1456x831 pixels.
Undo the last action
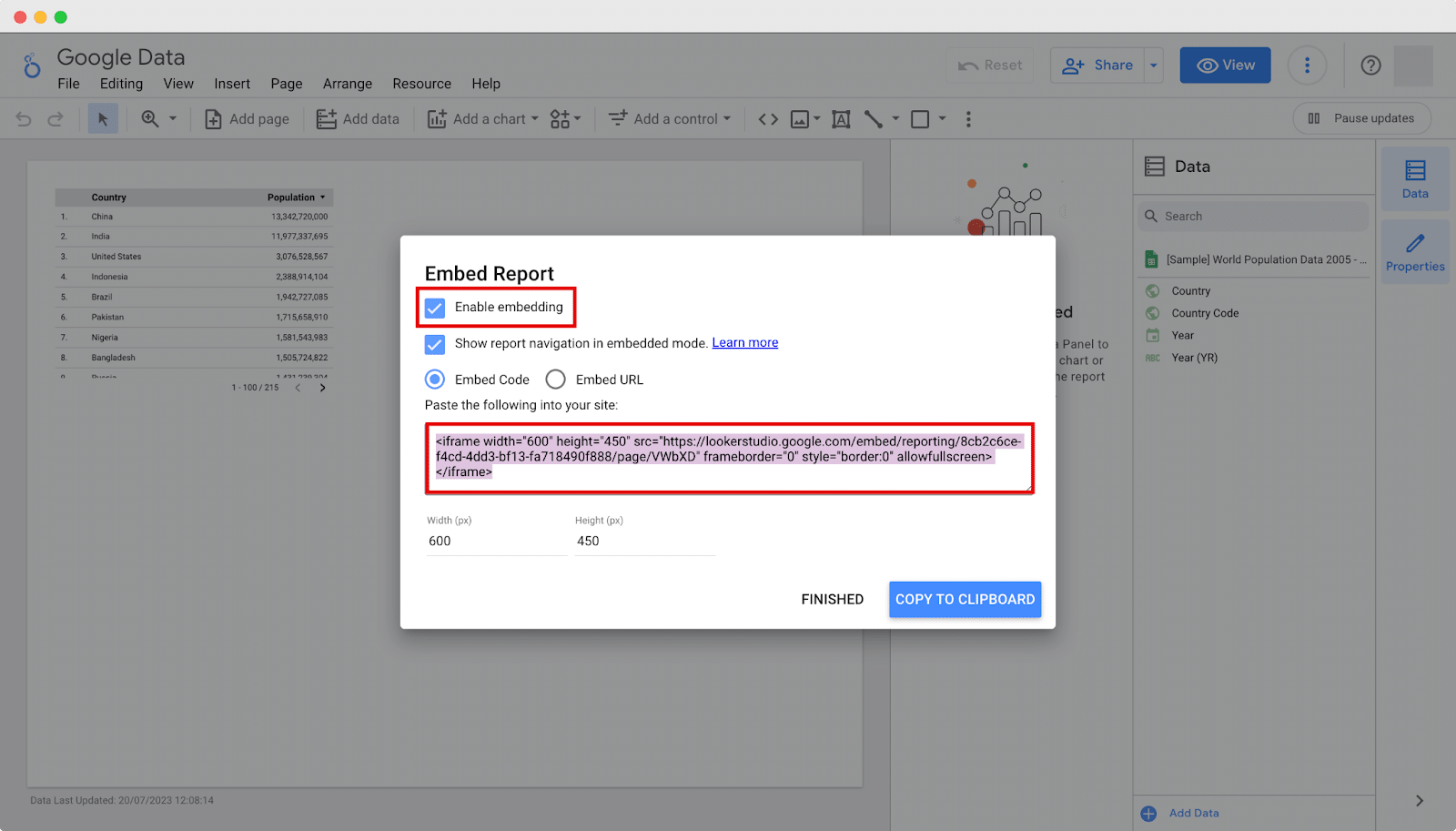24,119
